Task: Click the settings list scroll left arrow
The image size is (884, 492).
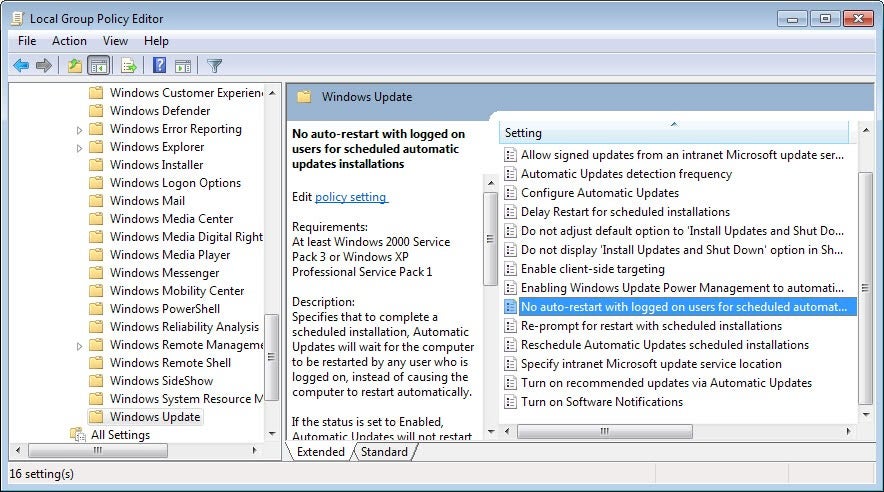Action: [x=507, y=432]
